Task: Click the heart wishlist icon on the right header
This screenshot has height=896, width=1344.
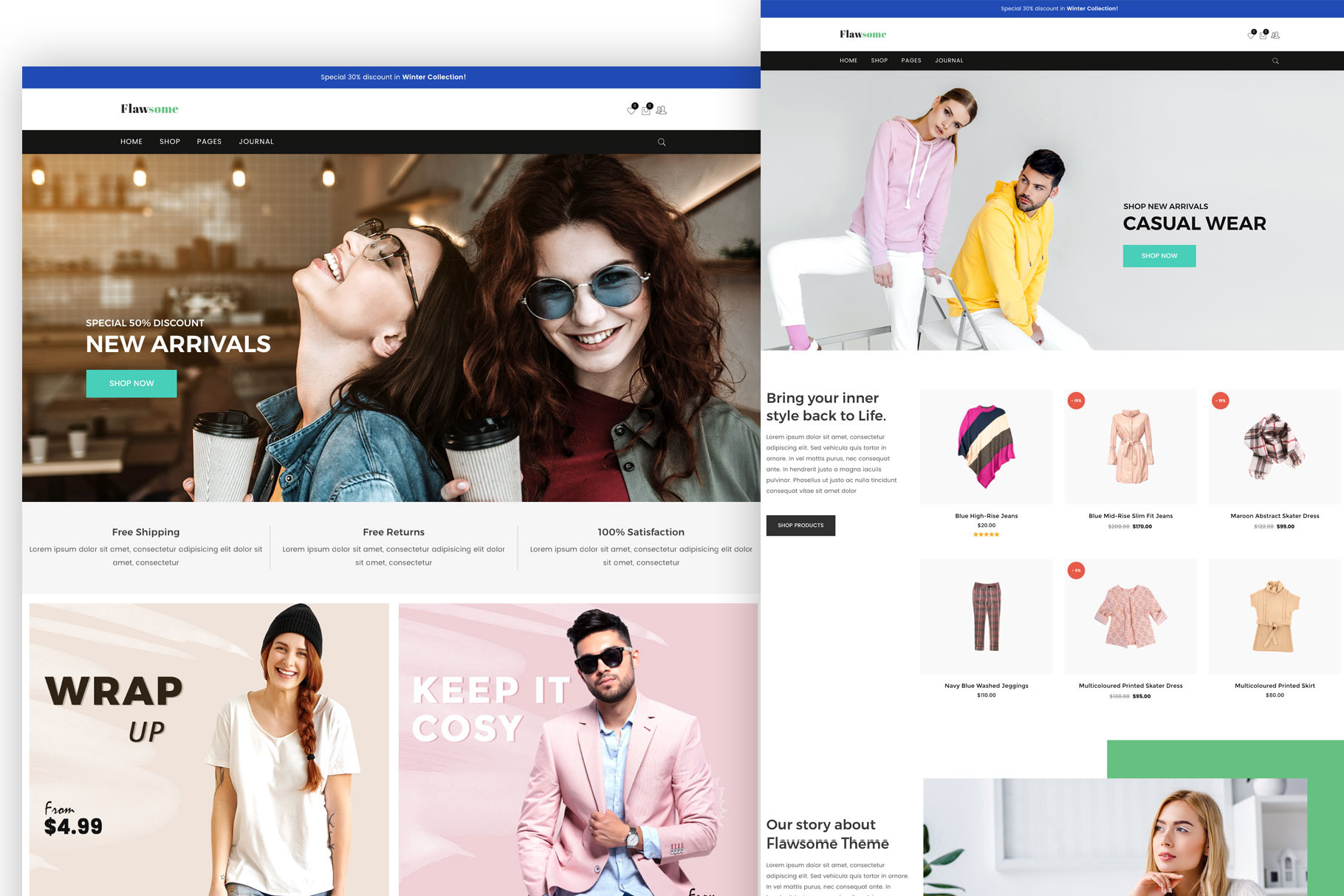Action: (1249, 35)
